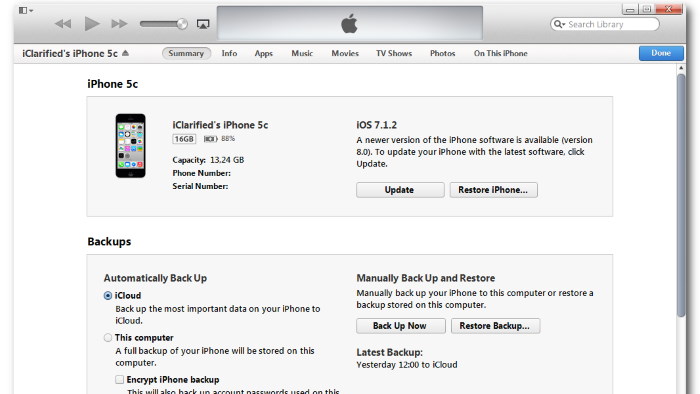The width and height of the screenshot is (700, 394).
Task: Click the vertical scrollbar thumb
Action: [x=681, y=195]
